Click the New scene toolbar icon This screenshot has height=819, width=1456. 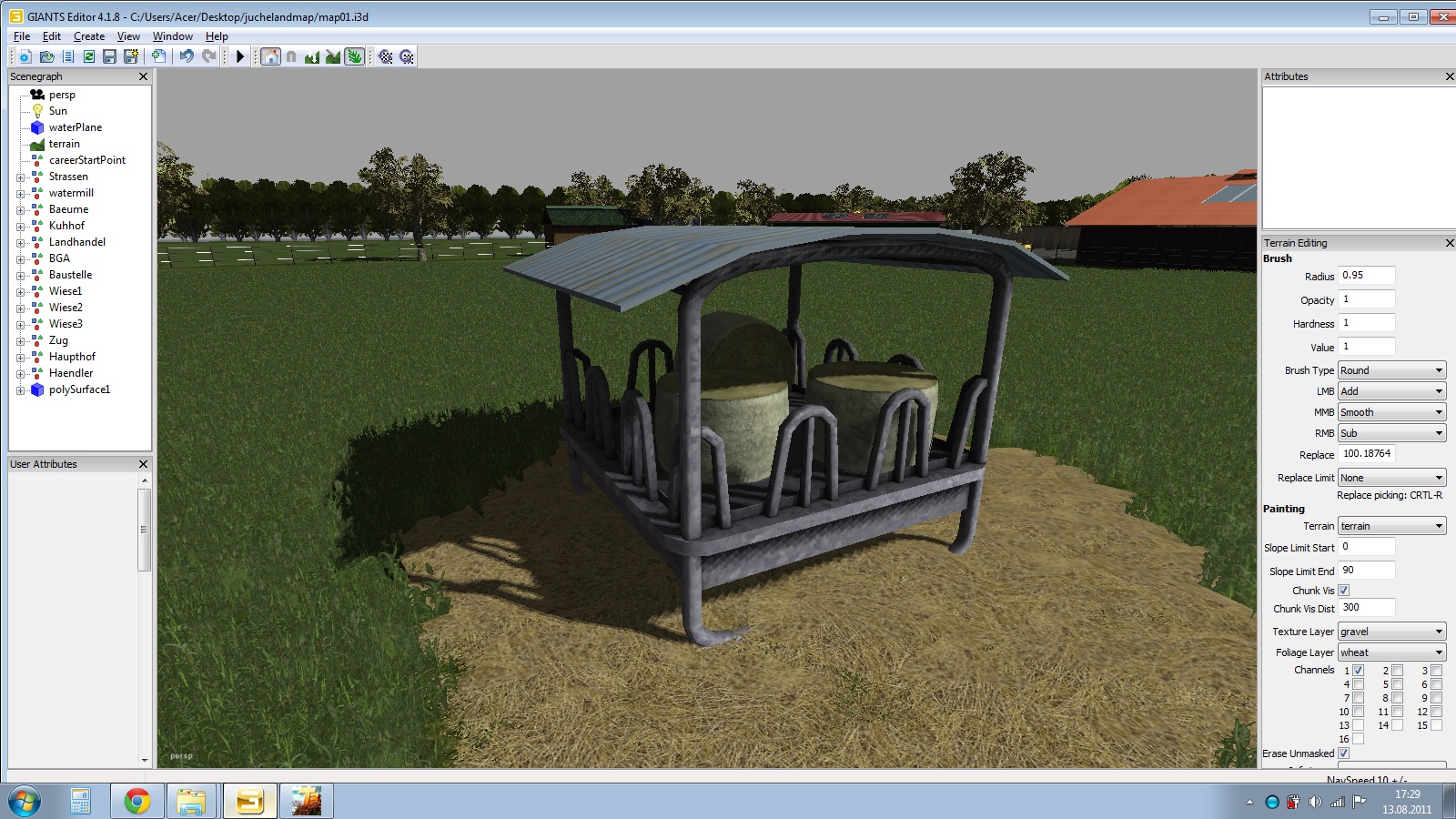coord(25,56)
